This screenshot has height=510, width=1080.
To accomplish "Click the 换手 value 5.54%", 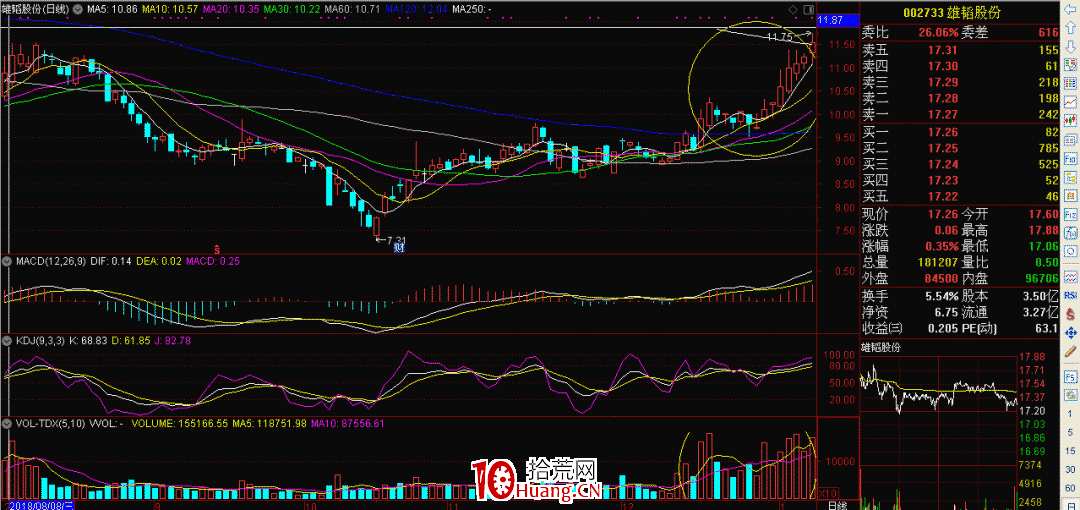I will (x=941, y=296).
